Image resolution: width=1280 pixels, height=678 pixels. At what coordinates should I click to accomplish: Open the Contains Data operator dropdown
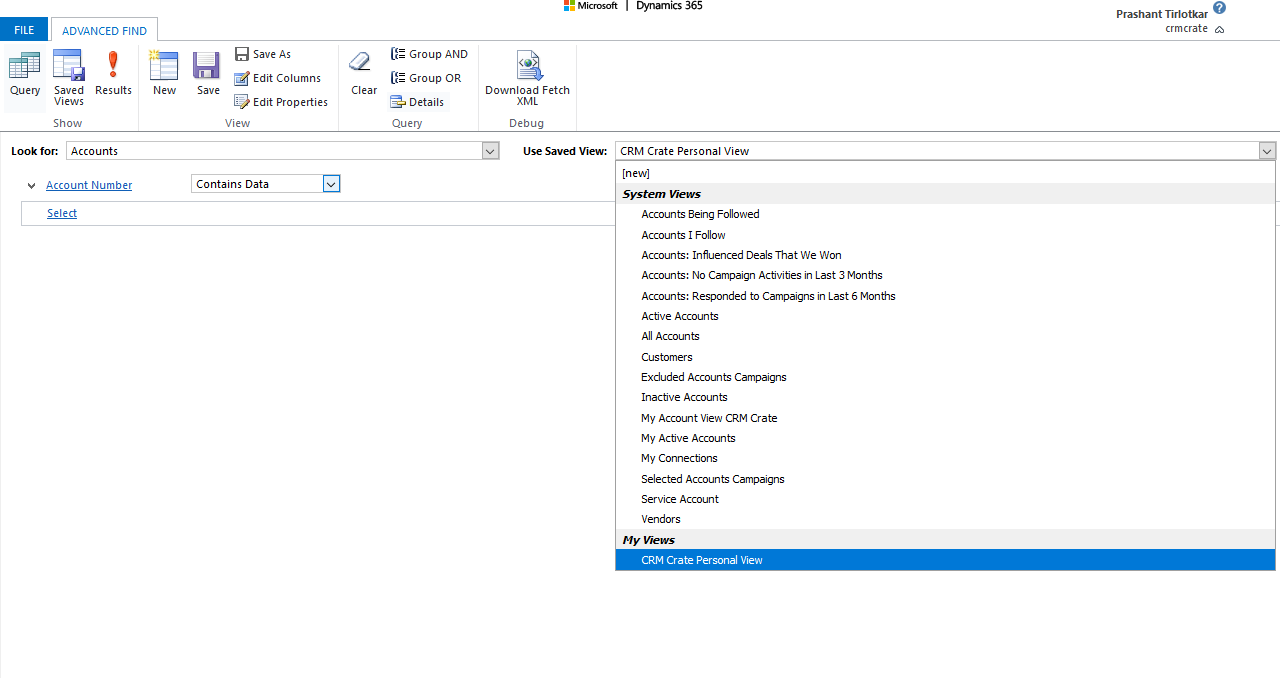[331, 183]
